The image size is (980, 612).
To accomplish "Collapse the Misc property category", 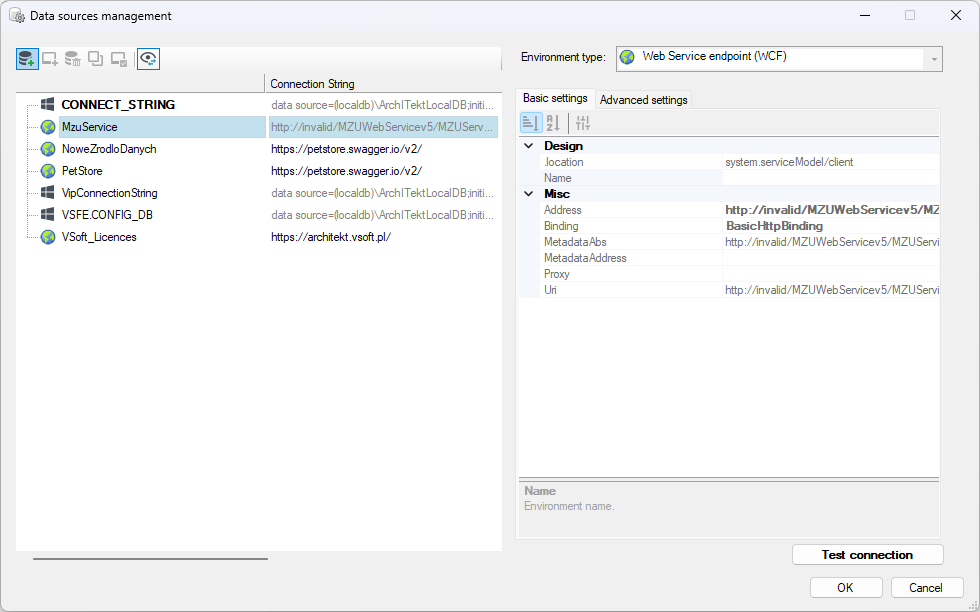I will pos(529,194).
